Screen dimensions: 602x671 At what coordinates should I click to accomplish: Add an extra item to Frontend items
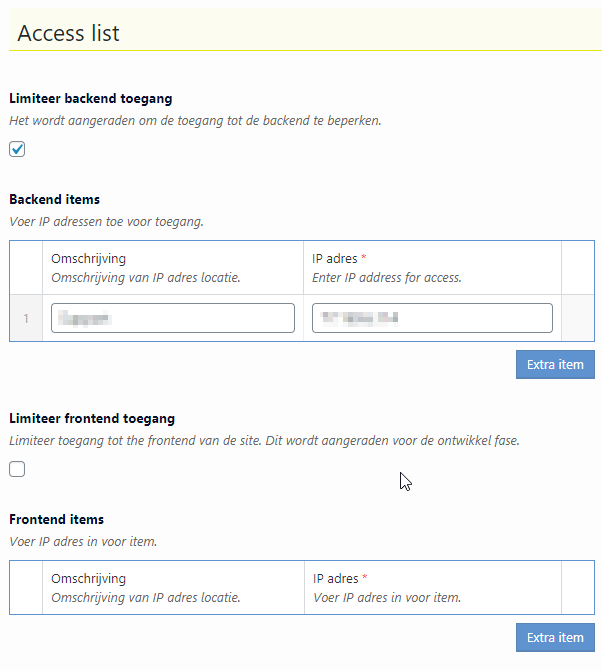(x=555, y=638)
